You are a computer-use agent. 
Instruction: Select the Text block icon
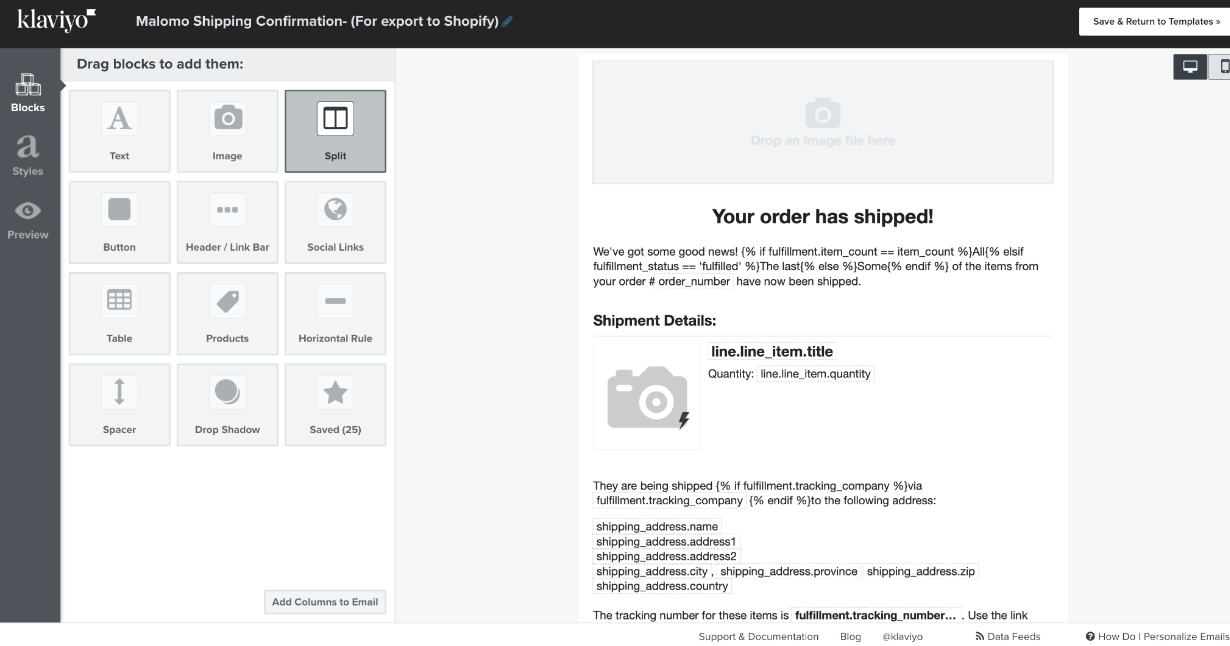click(x=119, y=120)
